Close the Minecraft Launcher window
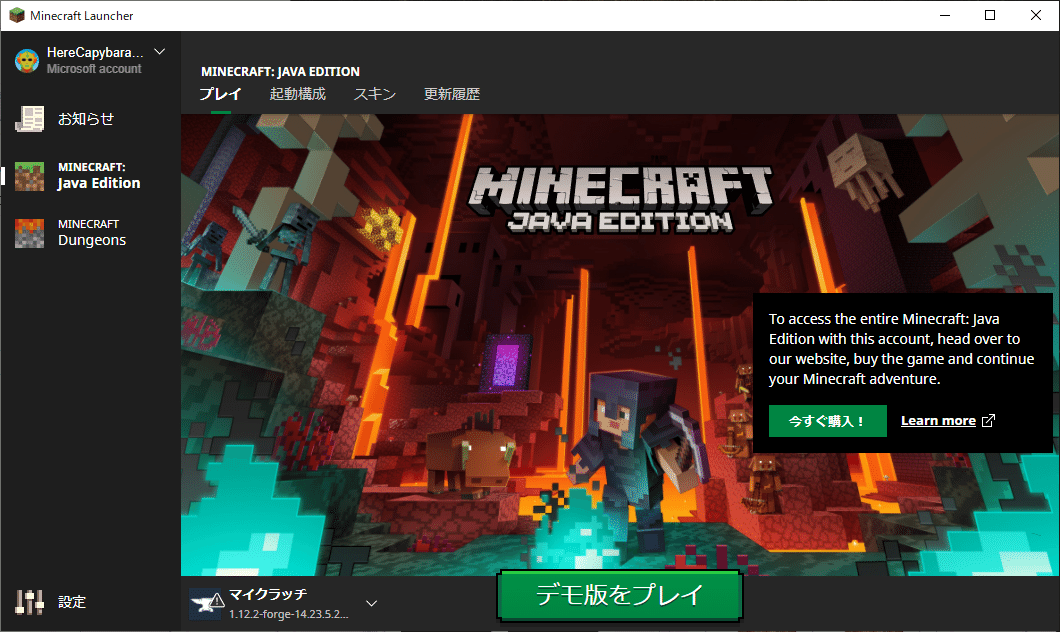The image size is (1060, 632). click(1036, 15)
